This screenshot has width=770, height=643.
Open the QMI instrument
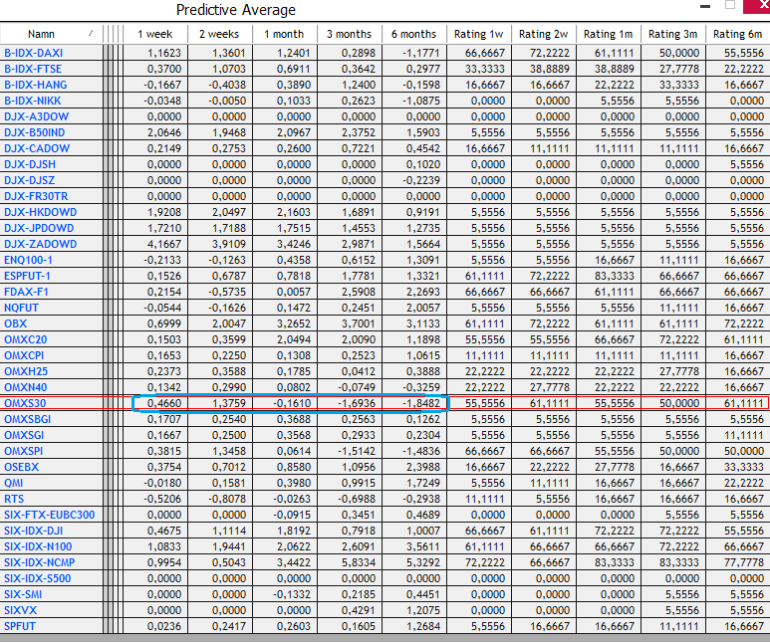point(13,483)
